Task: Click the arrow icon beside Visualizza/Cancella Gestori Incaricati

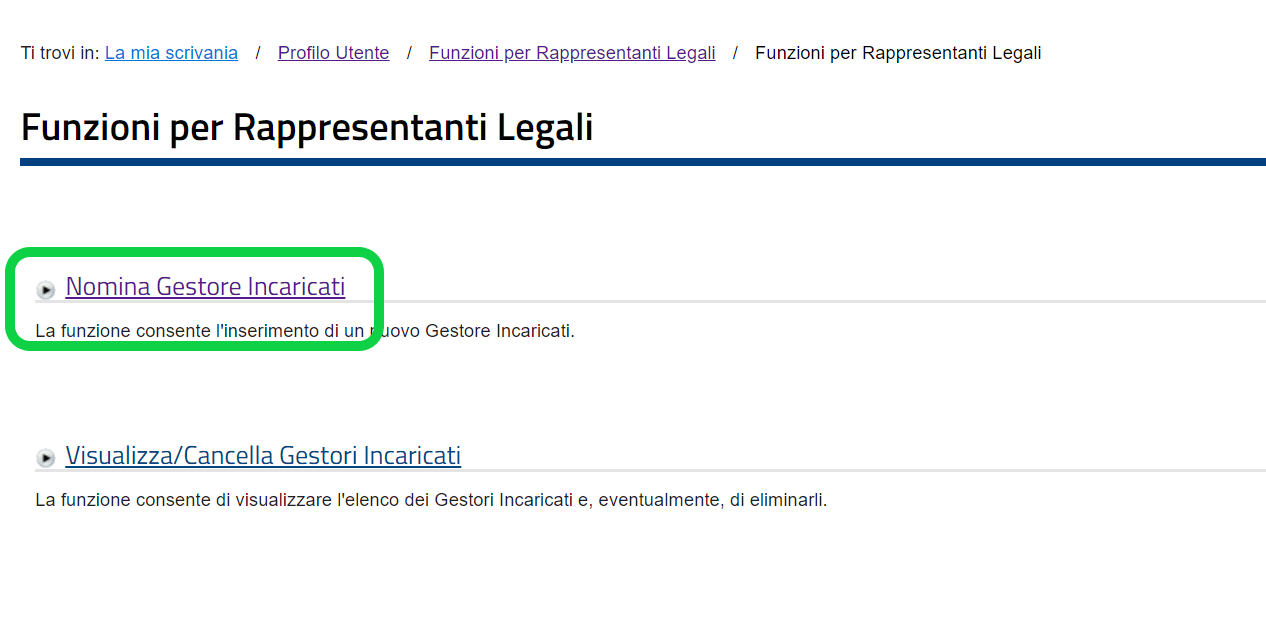Action: [46, 458]
